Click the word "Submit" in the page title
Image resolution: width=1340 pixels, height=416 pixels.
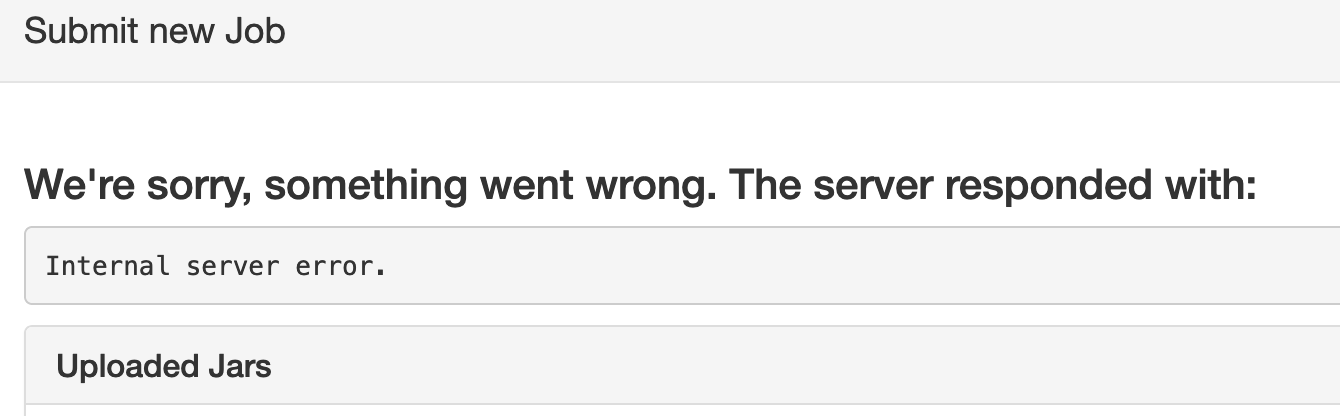click(x=79, y=31)
